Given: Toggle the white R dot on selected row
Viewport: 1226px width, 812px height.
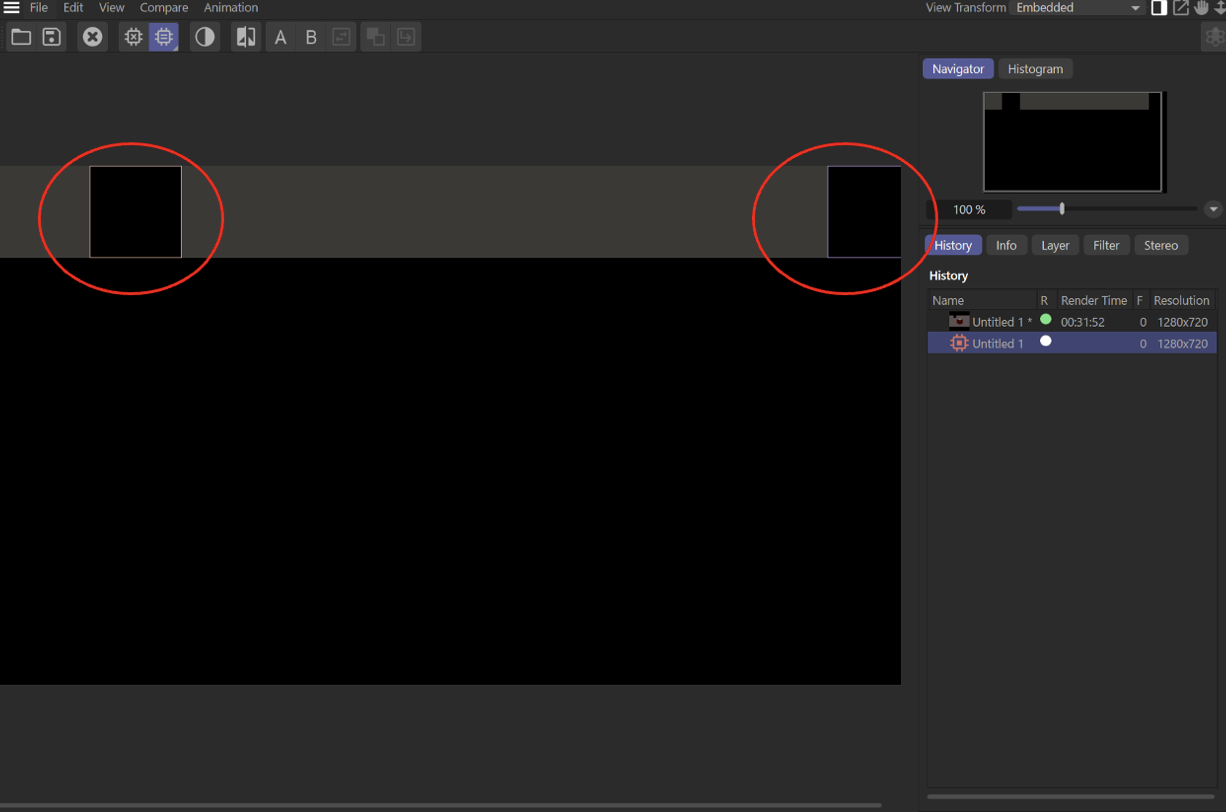Looking at the screenshot, I should pos(1045,341).
